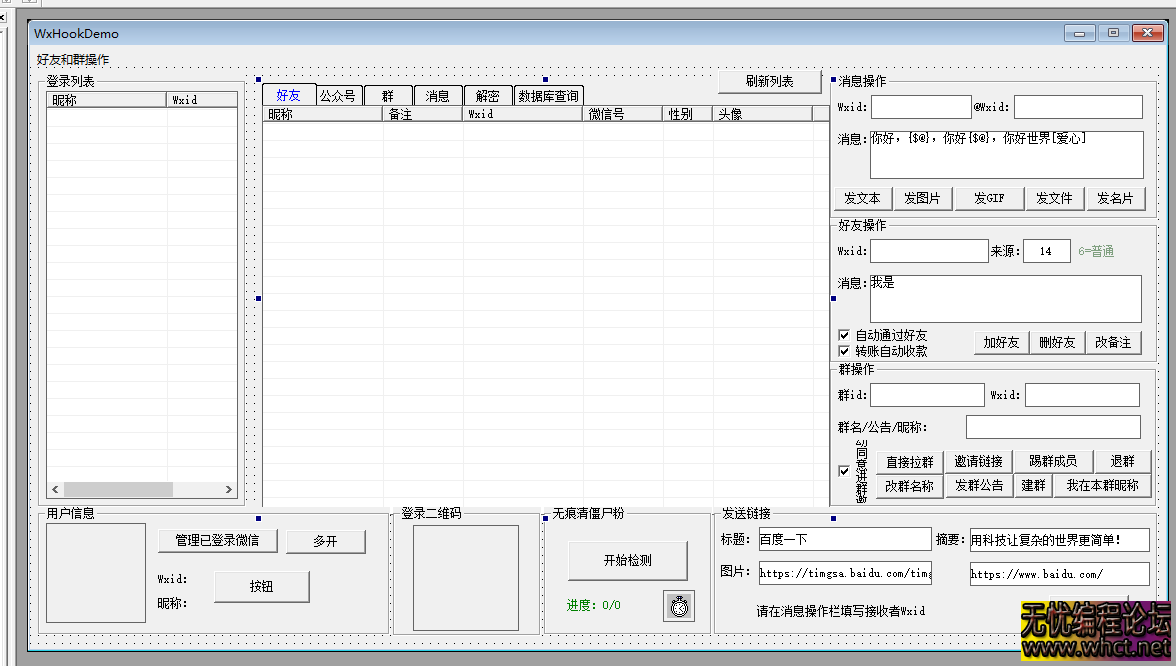Uncheck the 同意进群邀请 checkbox

point(843,470)
